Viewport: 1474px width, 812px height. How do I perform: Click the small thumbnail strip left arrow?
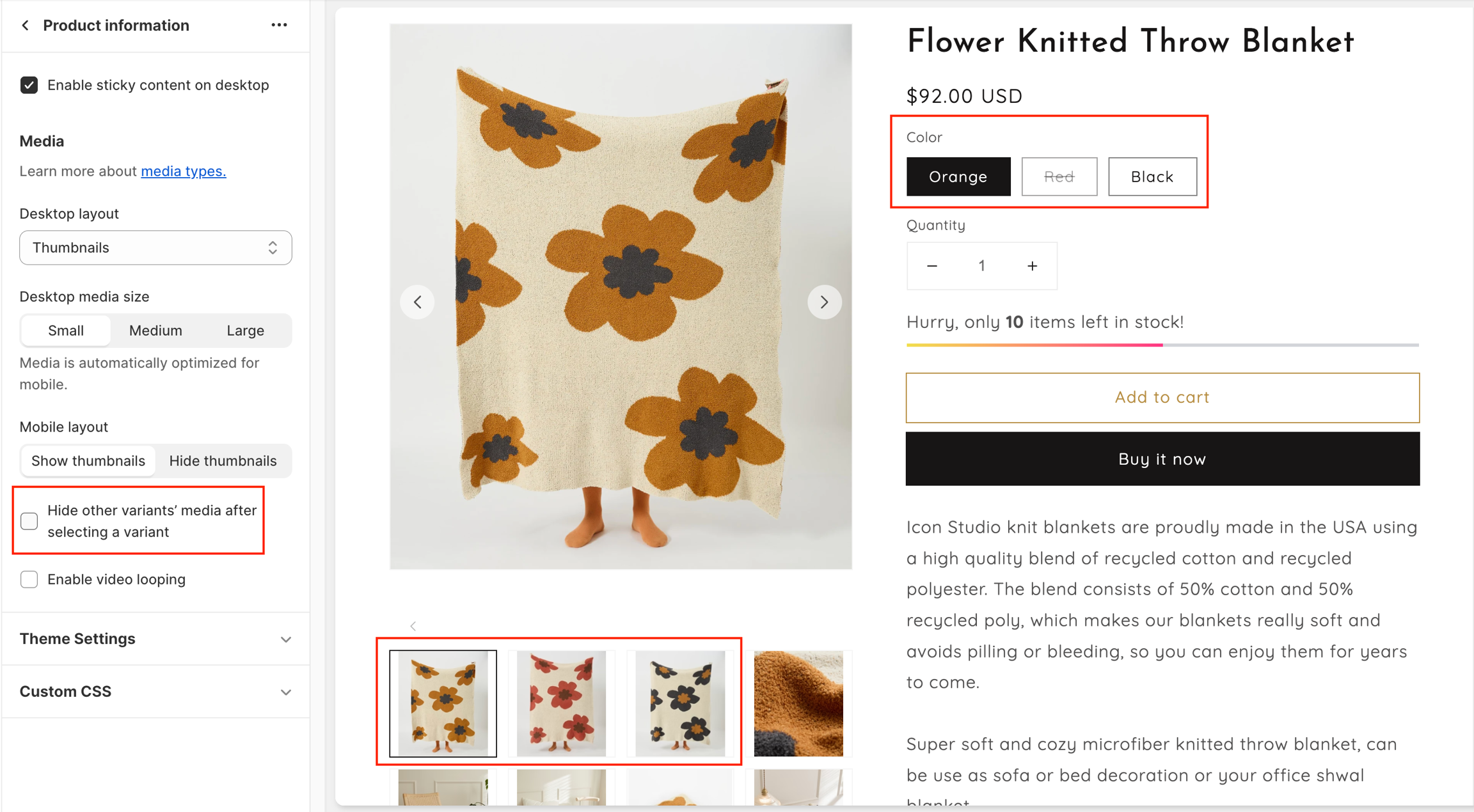[413, 626]
